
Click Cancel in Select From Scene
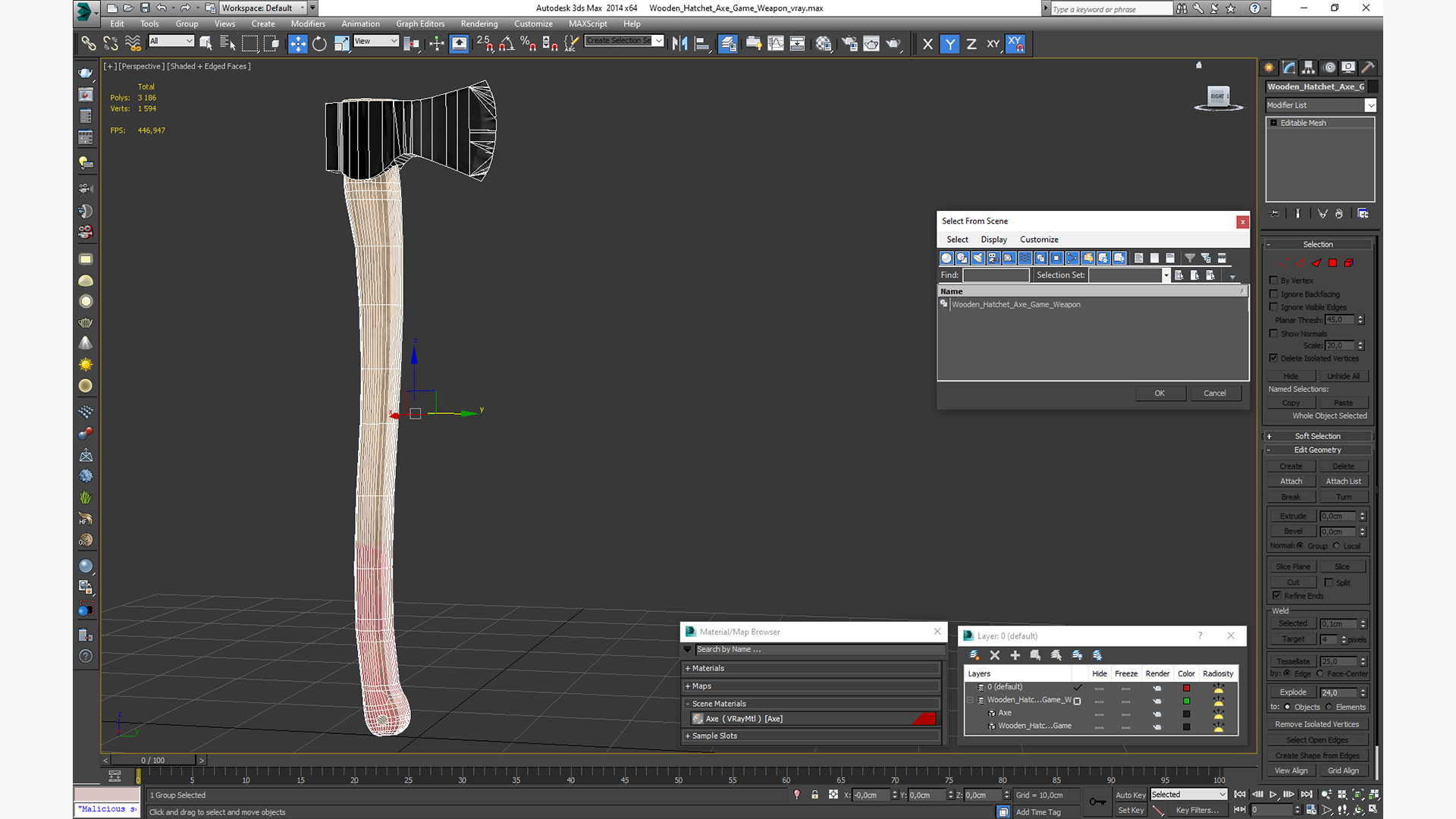click(x=1215, y=393)
